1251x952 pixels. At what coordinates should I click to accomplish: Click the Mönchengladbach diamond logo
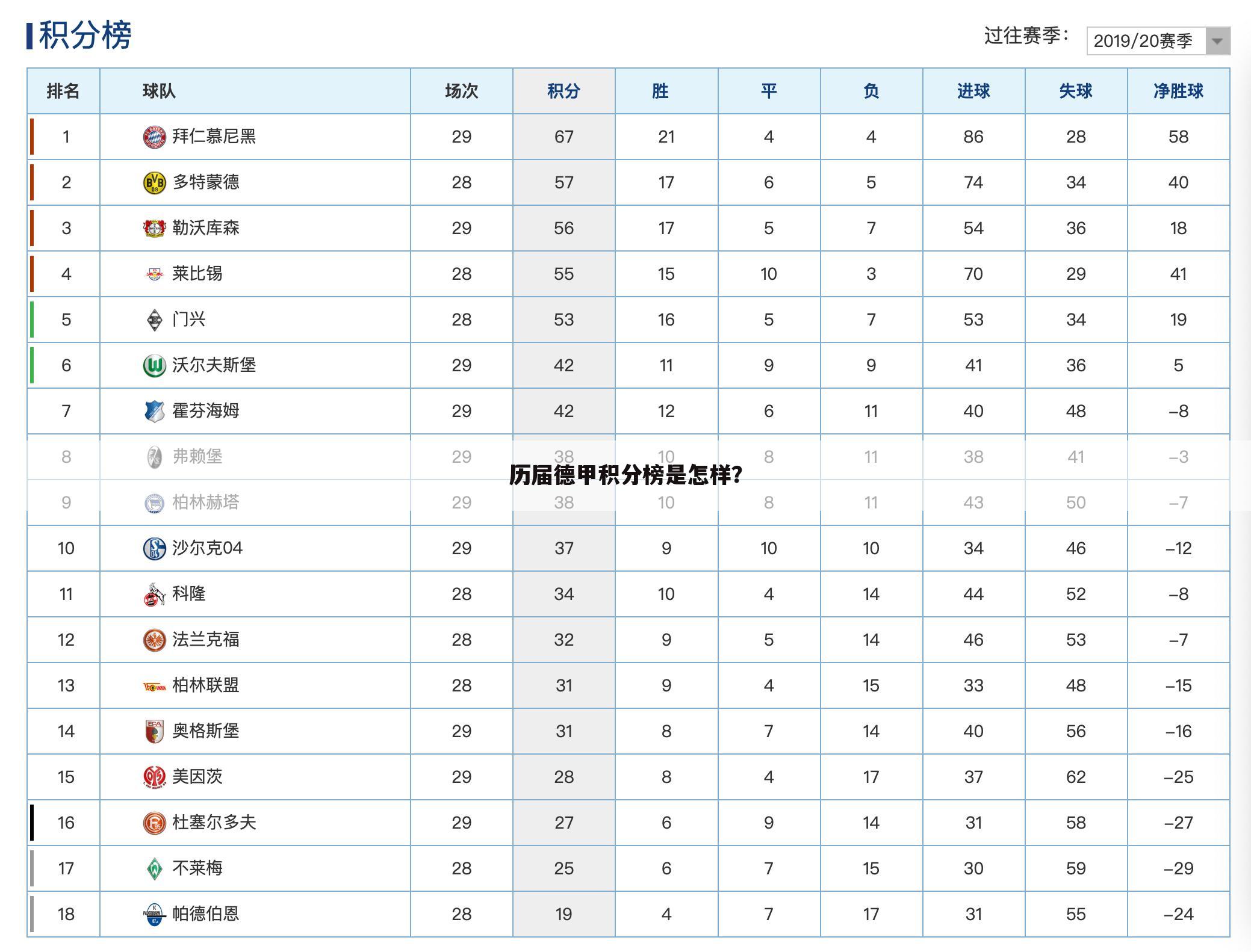pyautogui.click(x=154, y=320)
